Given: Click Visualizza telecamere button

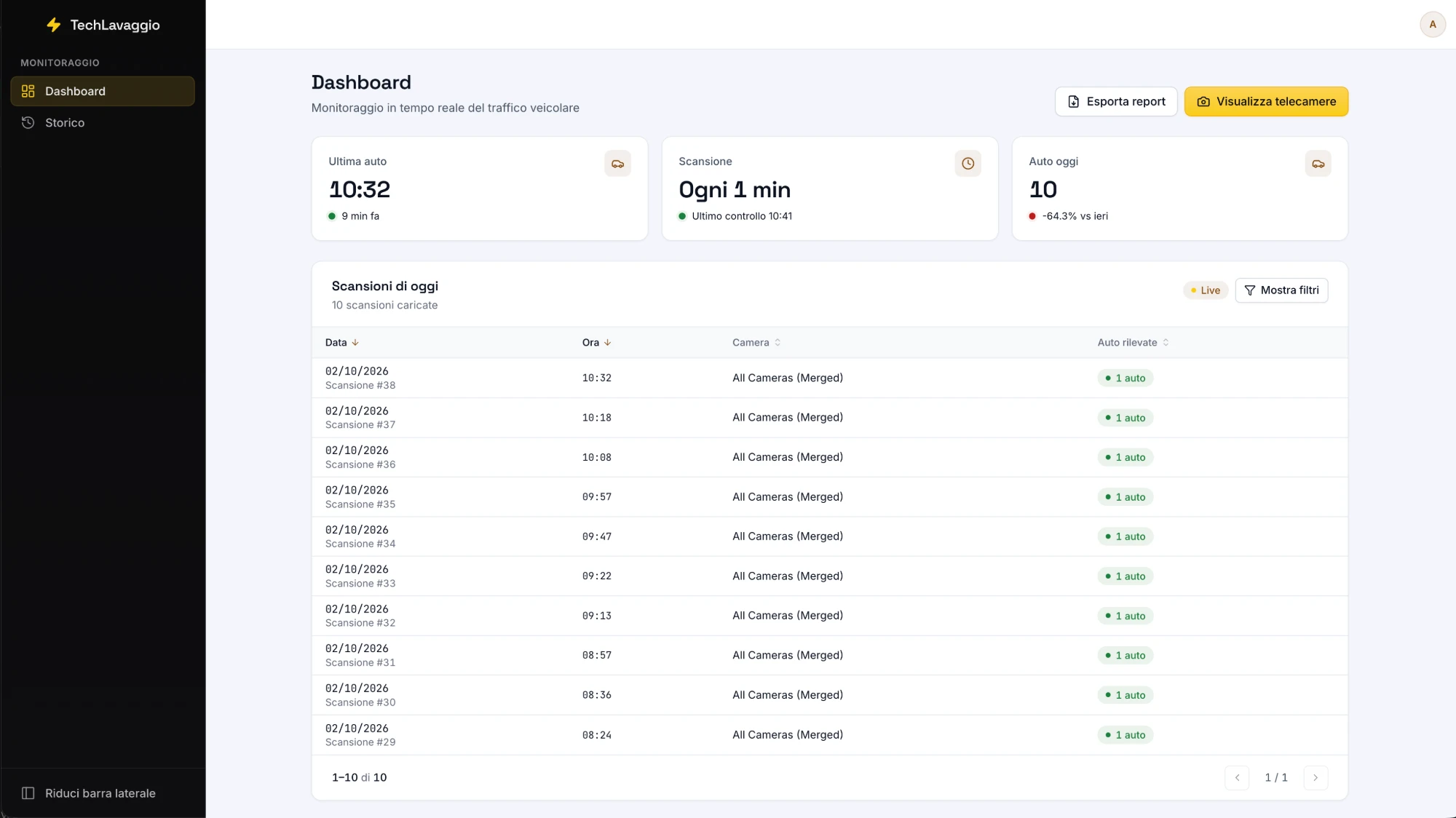Looking at the screenshot, I should 1266,101.
